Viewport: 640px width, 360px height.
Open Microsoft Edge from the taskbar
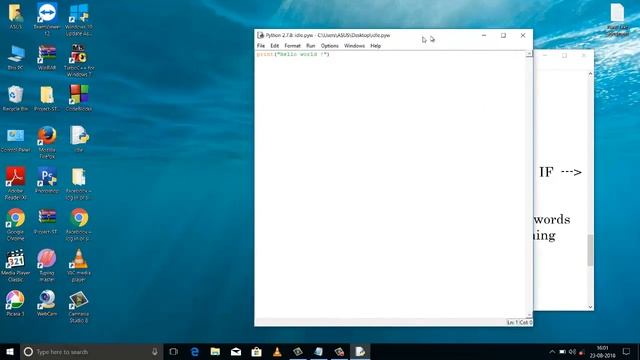195,351
